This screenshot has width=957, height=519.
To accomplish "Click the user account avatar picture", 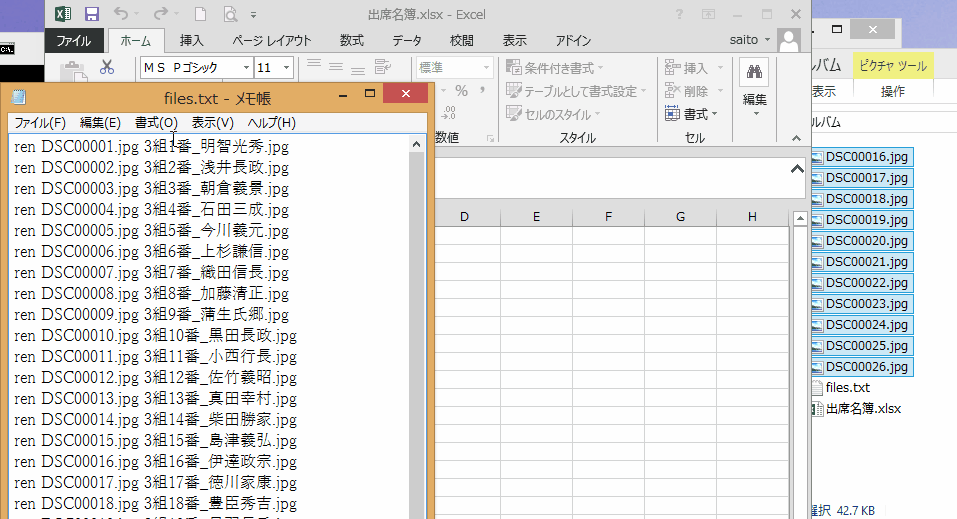I will pos(789,40).
